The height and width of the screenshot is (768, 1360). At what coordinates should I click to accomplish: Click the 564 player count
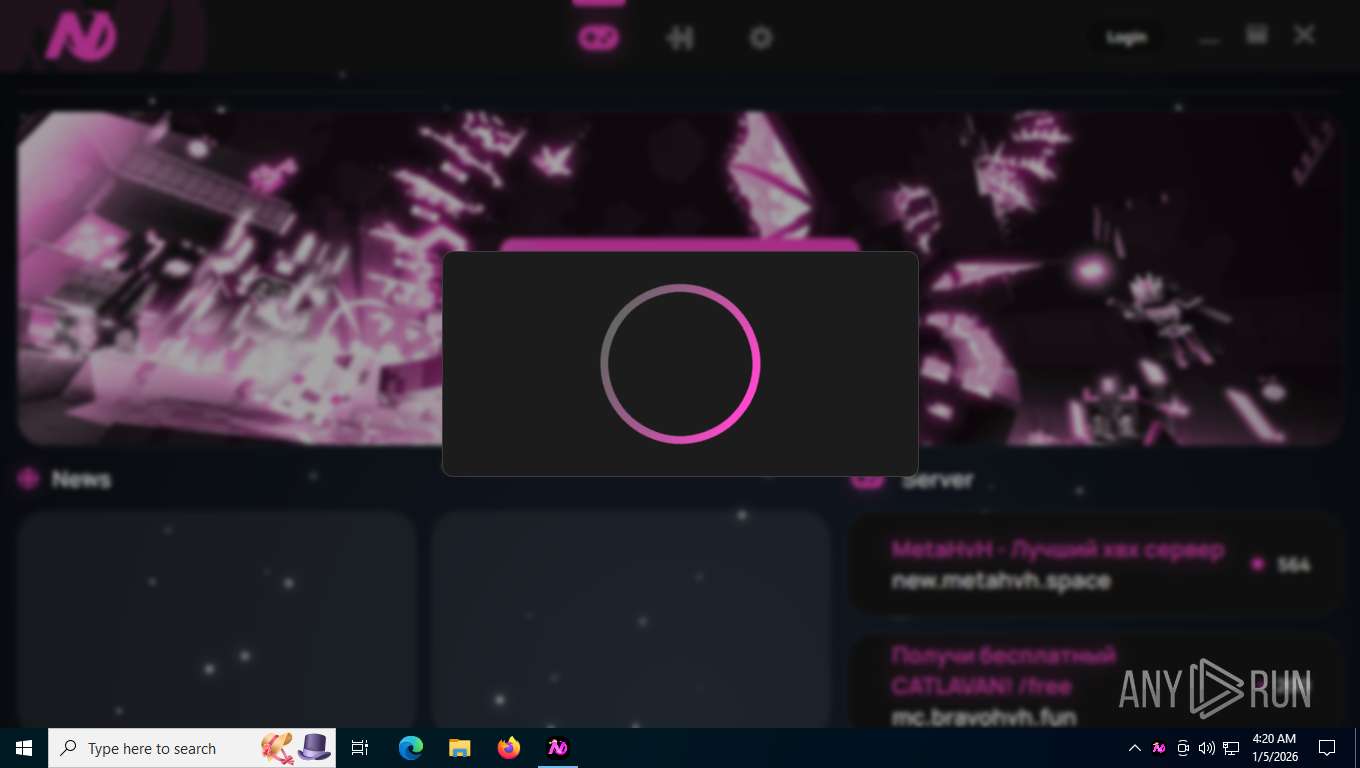click(1294, 565)
